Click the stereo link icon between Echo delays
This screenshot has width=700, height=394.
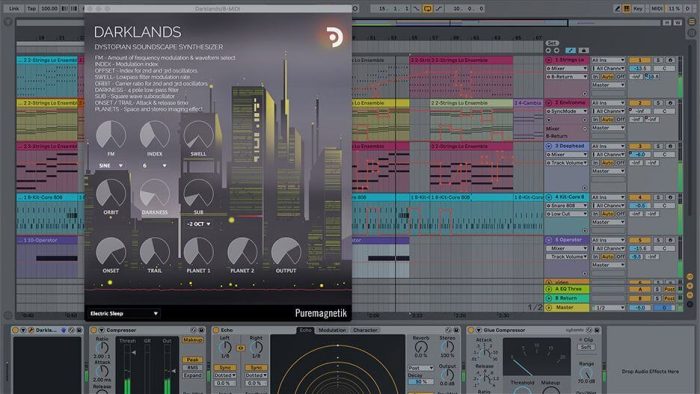[241, 348]
